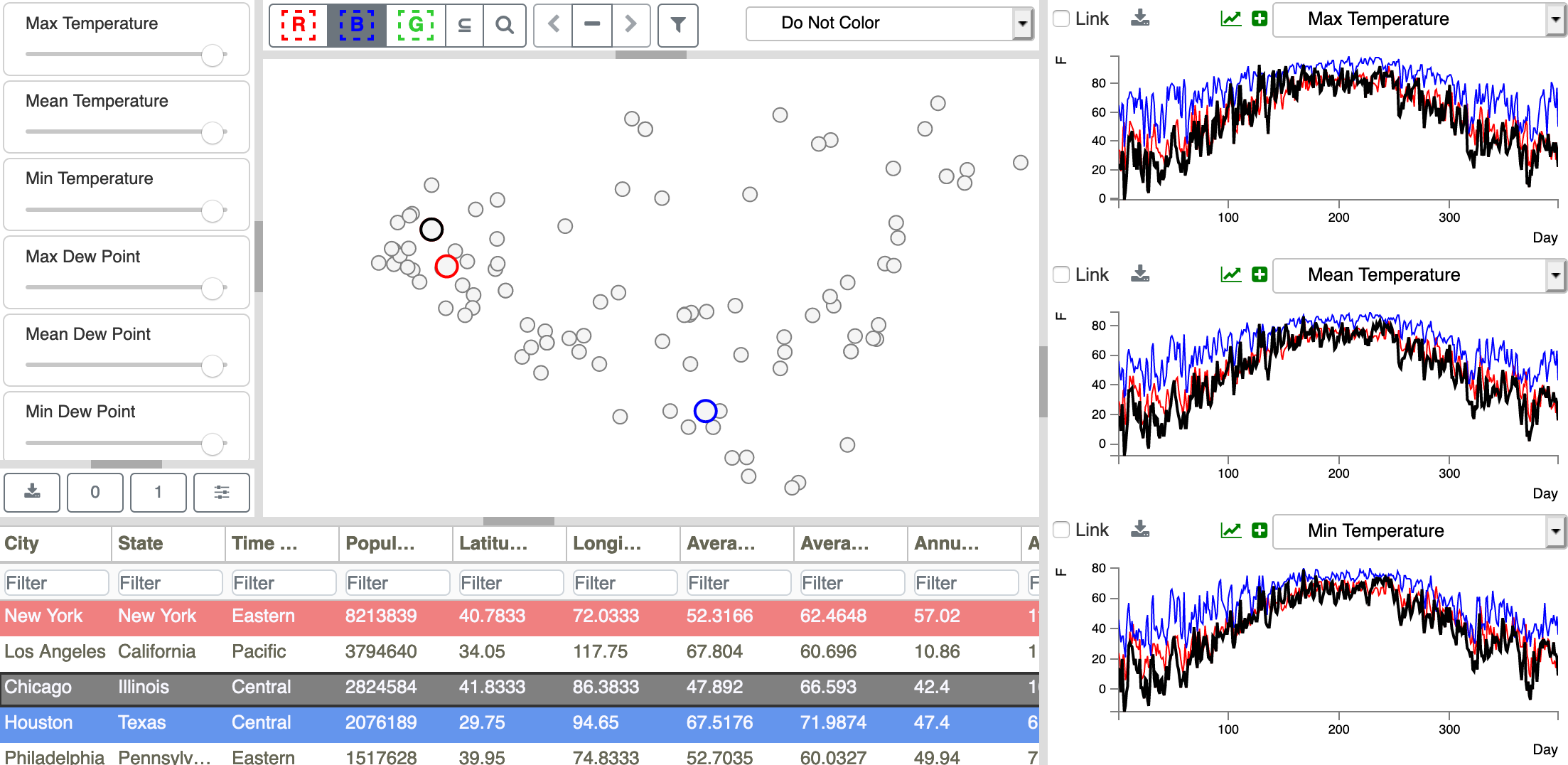Click the Population column filter field
This screenshot has width=1568, height=765.
(x=397, y=583)
